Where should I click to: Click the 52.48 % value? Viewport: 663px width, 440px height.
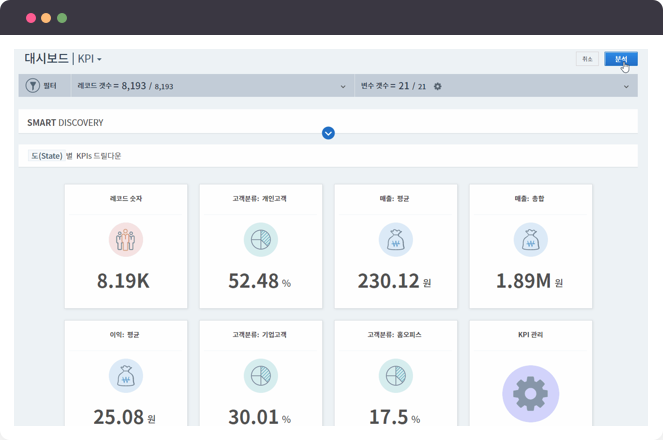point(260,281)
